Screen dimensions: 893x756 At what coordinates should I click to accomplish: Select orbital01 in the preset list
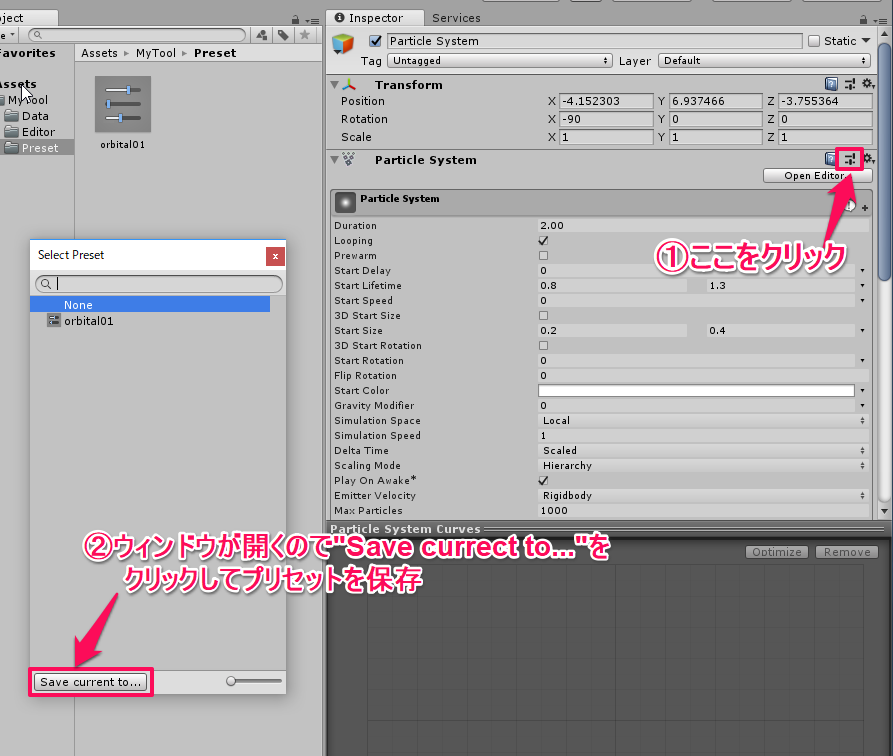coord(150,321)
